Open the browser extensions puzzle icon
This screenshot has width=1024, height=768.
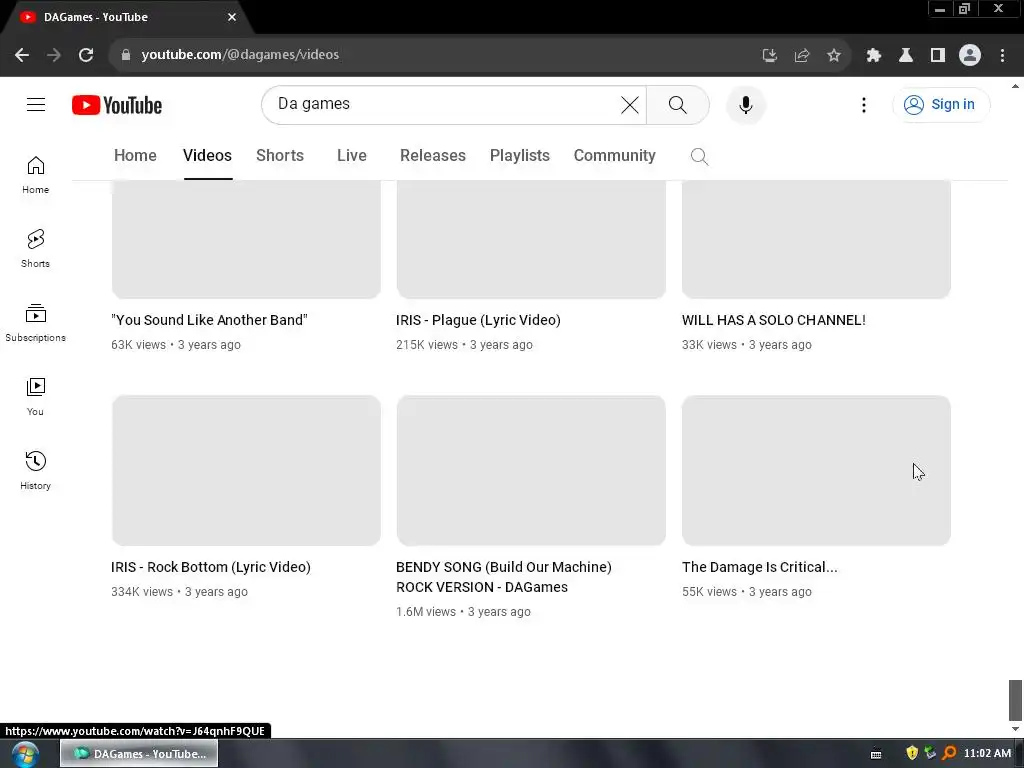click(x=873, y=55)
